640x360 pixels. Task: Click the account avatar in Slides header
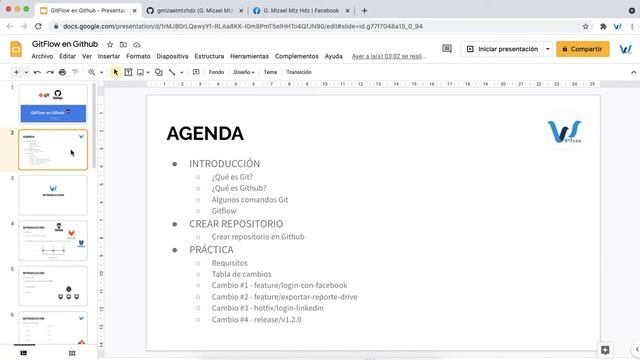[x=625, y=49]
